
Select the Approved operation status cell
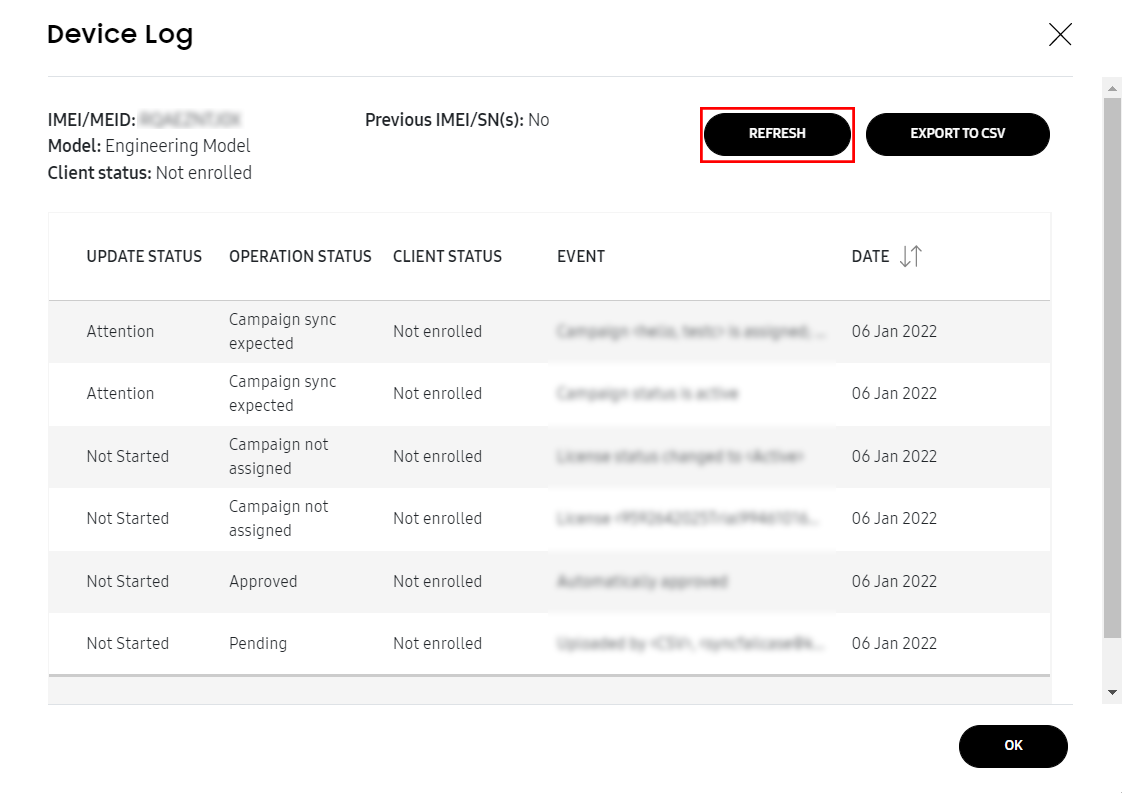pyautogui.click(x=263, y=581)
